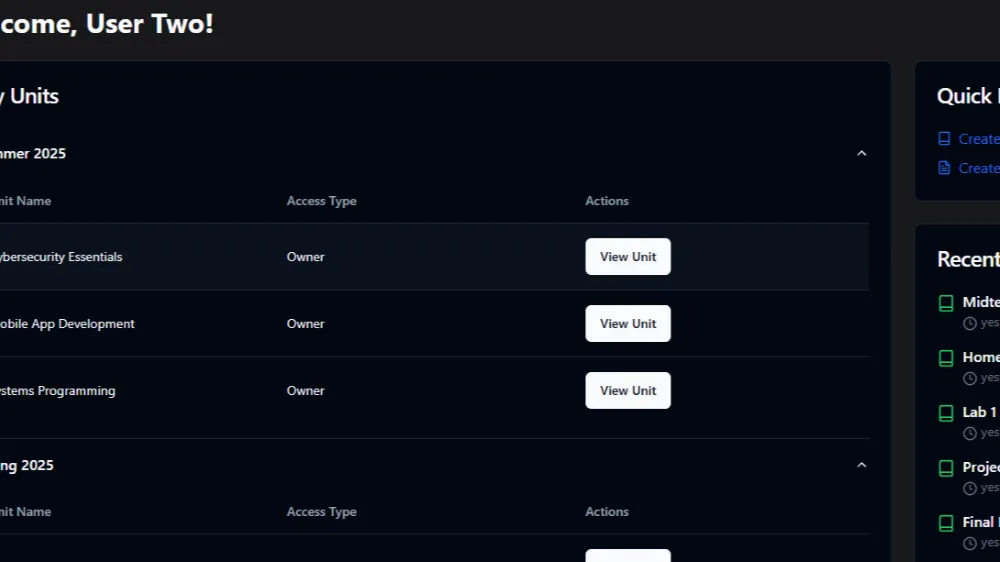The height and width of the screenshot is (562, 1000).
Task: Click the green book icon next to Final item
Action: coord(946,523)
